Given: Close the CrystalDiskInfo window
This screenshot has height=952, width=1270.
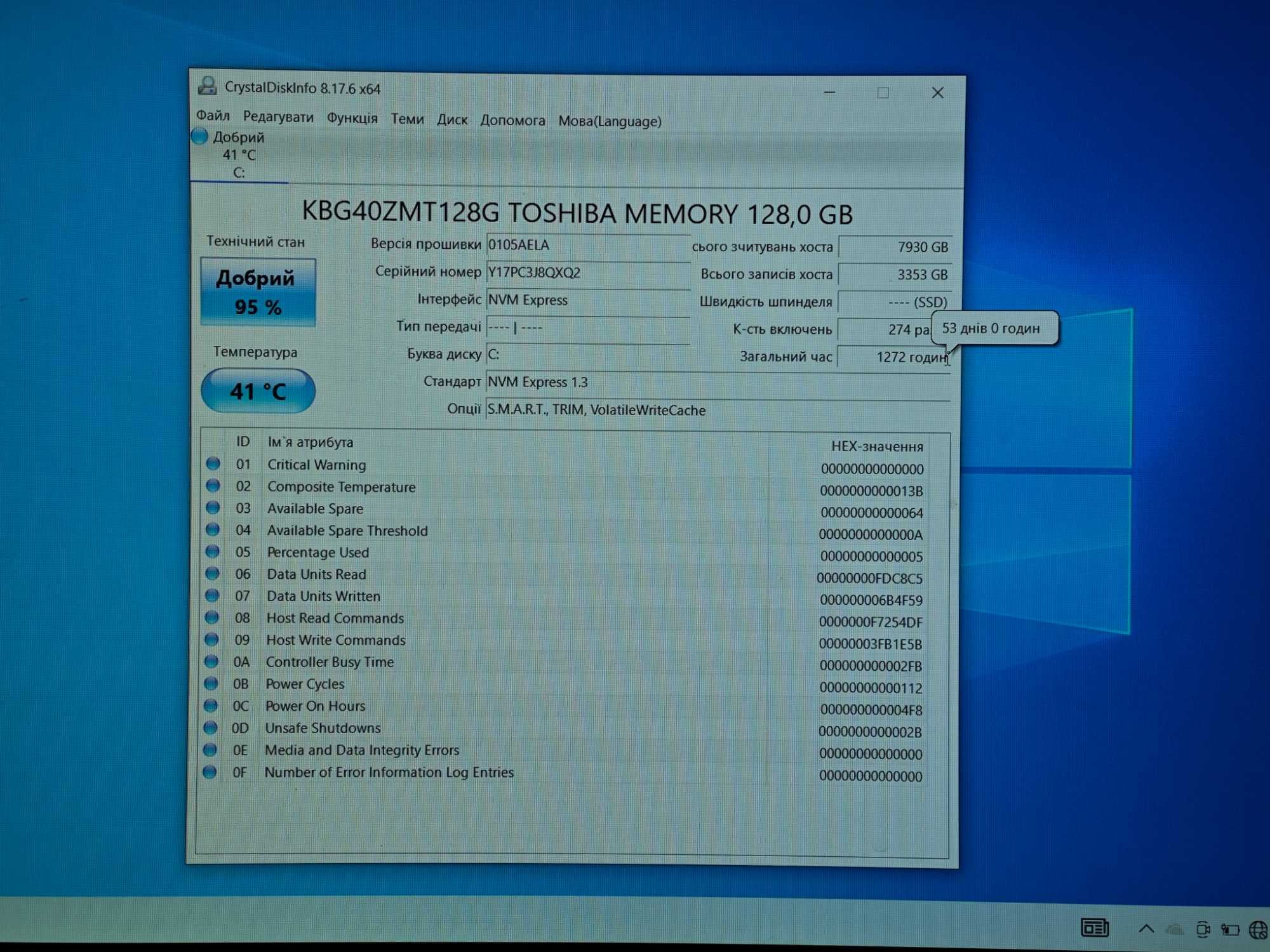Looking at the screenshot, I should point(937,93).
